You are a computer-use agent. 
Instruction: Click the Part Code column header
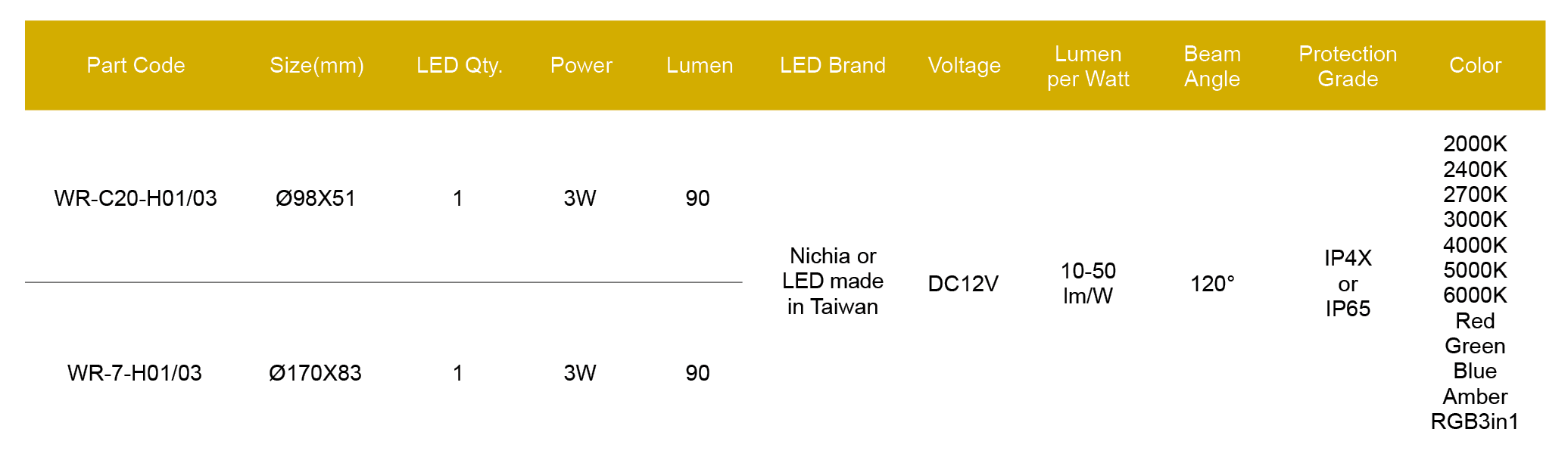tap(136, 66)
